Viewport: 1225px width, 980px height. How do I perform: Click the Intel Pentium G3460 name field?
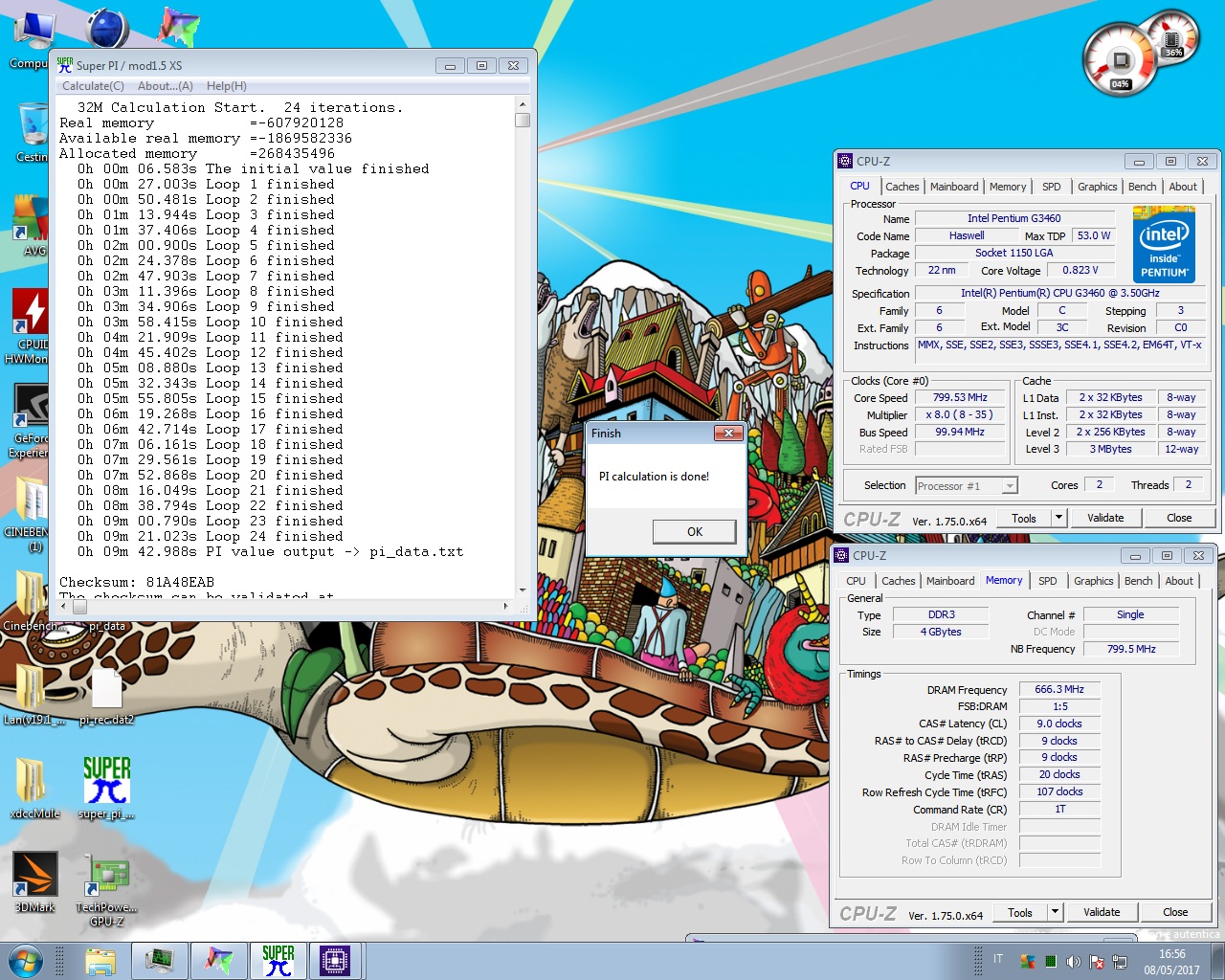1013,218
